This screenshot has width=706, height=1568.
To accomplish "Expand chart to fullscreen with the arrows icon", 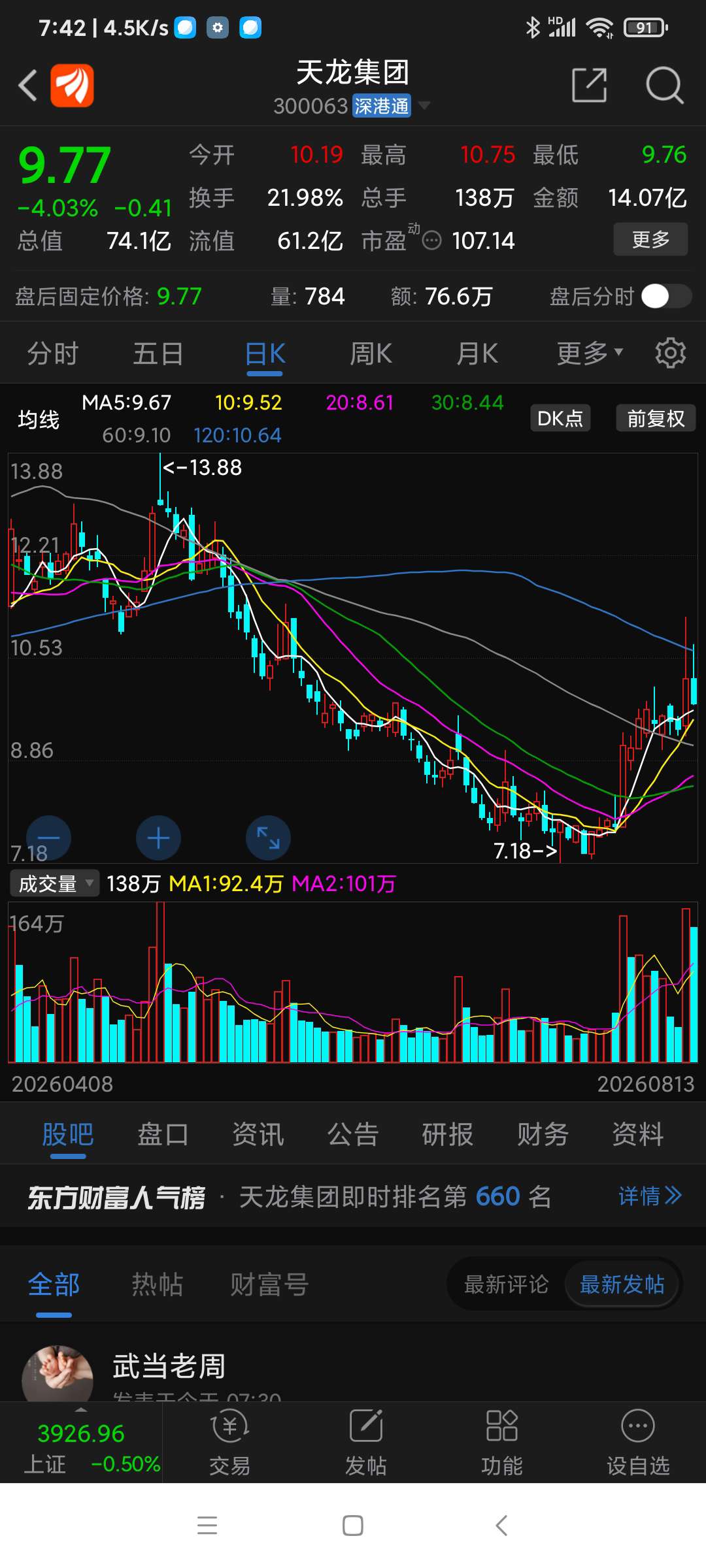I will (x=268, y=838).
